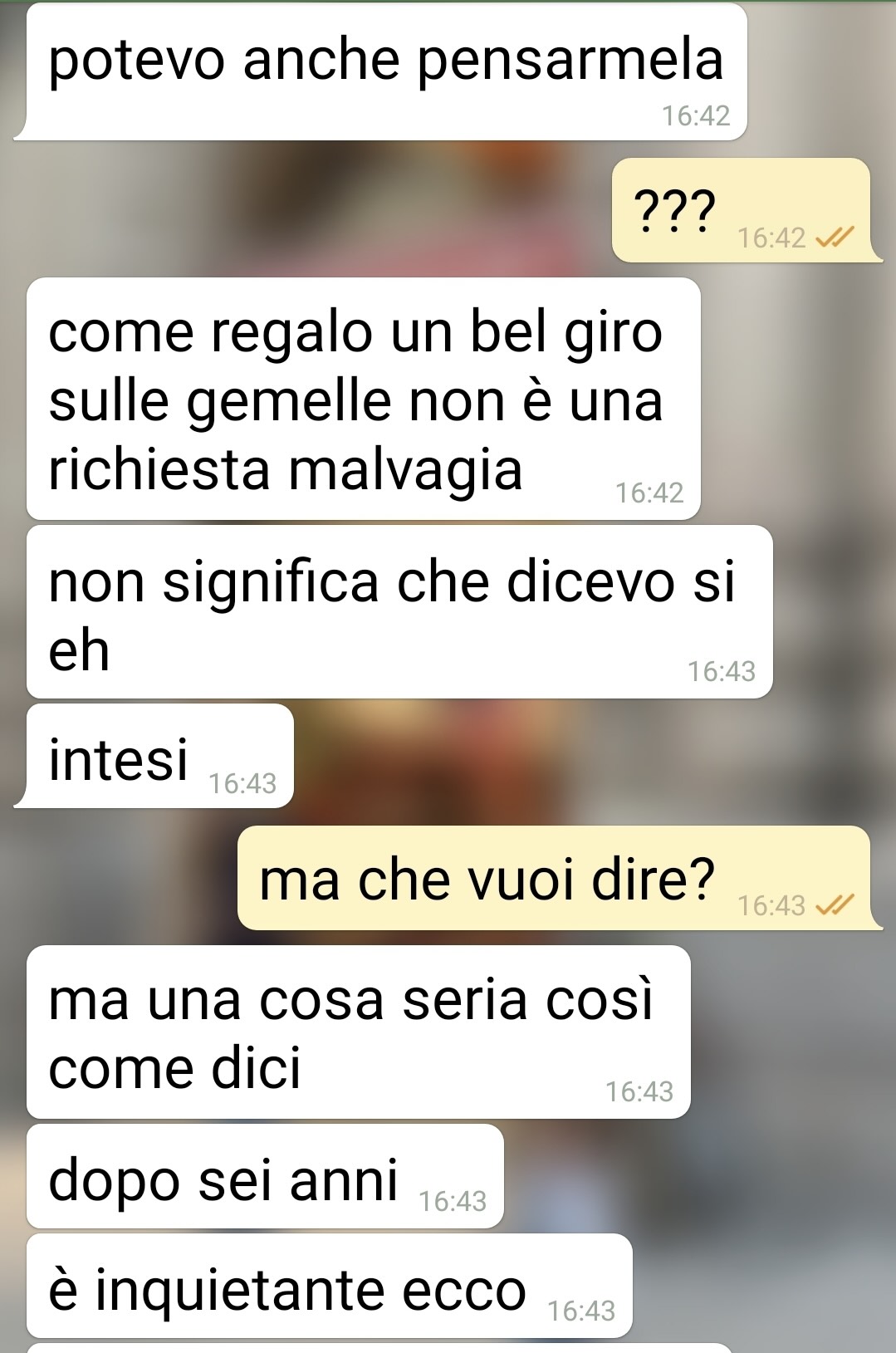
Task: Select the 'non significa che dicevo si' message
Action: tap(399, 612)
